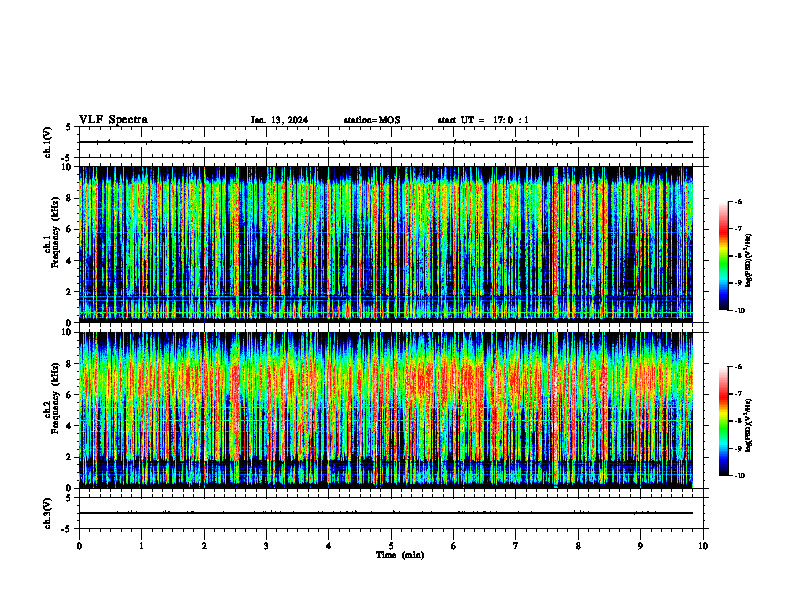Click the log(PSD) label beside ch.1 color bar
The height and width of the screenshot is (612, 792).
(749, 261)
